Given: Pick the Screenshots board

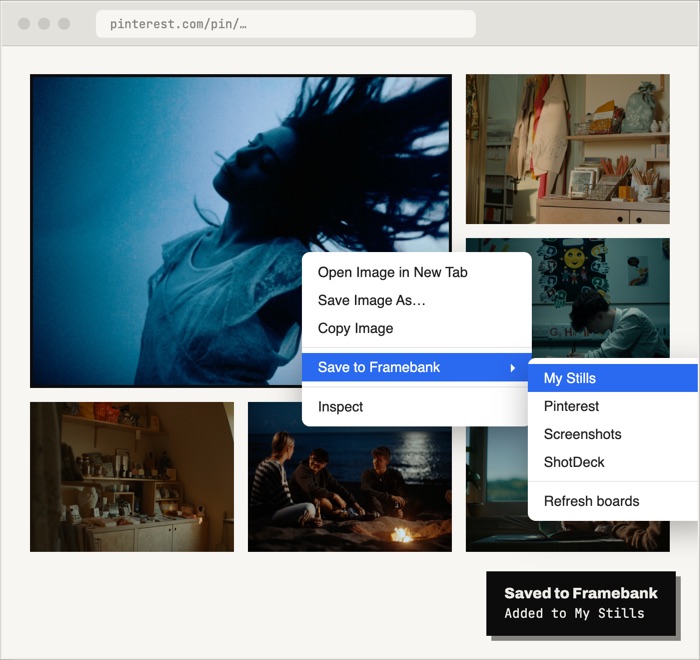Looking at the screenshot, I should 612,434.
